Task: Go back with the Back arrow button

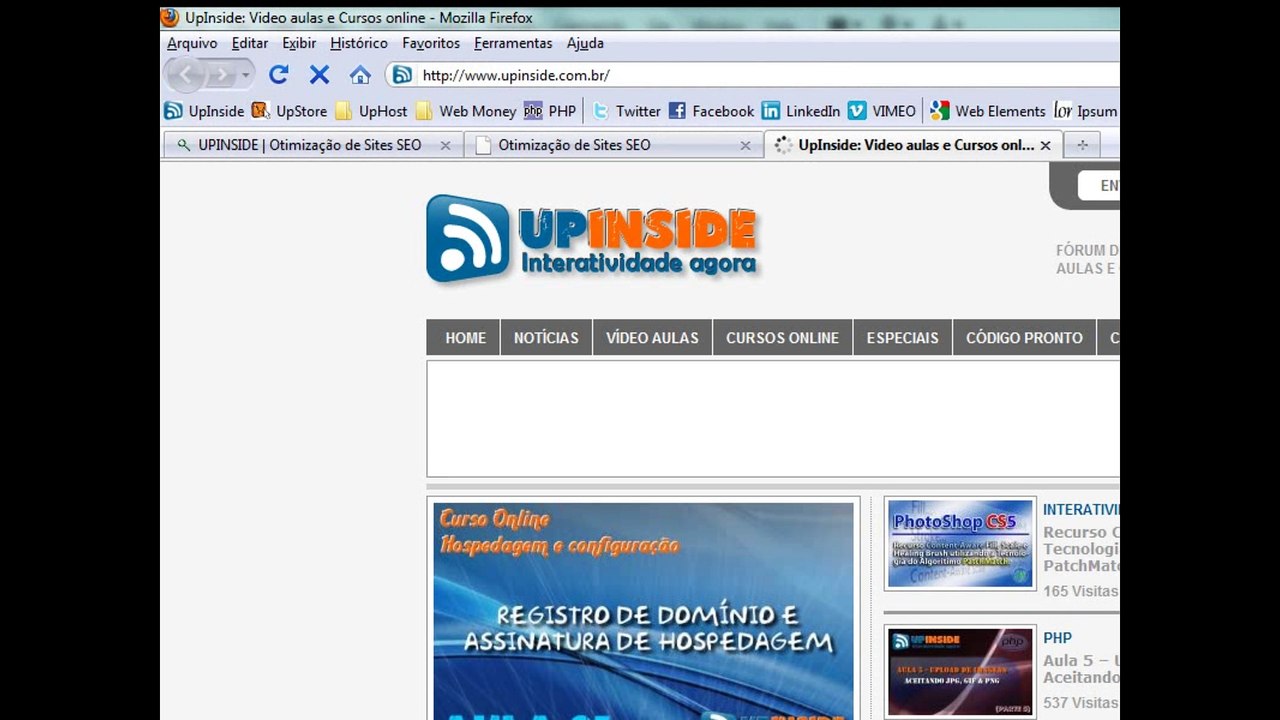Action: [x=186, y=75]
